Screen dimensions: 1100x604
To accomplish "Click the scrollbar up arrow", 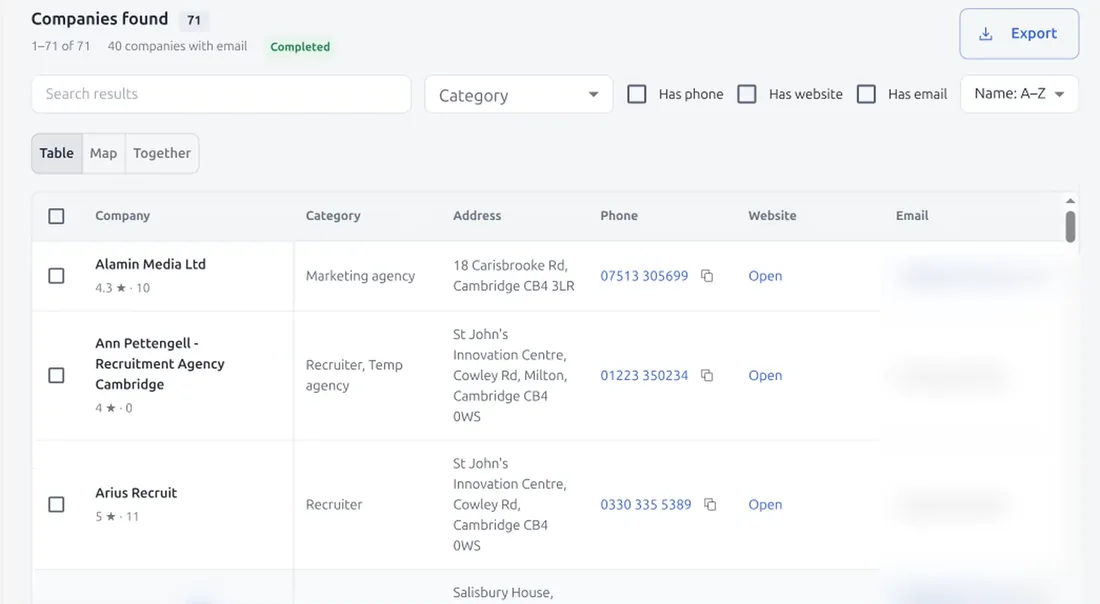I will pyautogui.click(x=1070, y=201).
